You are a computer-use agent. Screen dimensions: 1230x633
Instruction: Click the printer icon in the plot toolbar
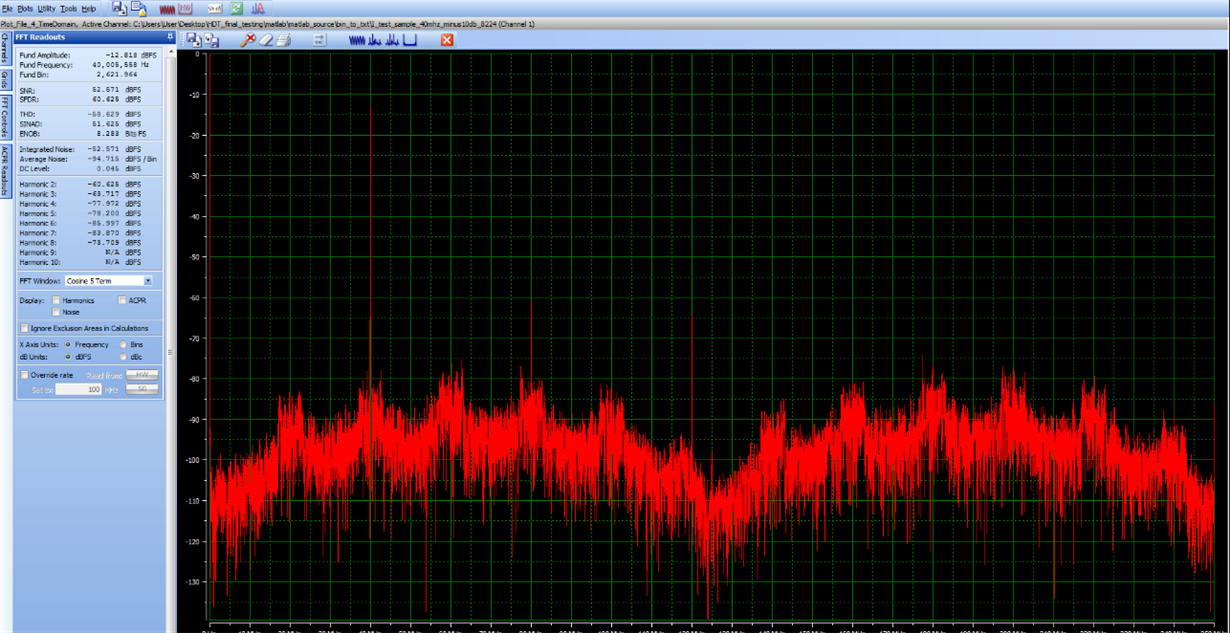[283, 40]
